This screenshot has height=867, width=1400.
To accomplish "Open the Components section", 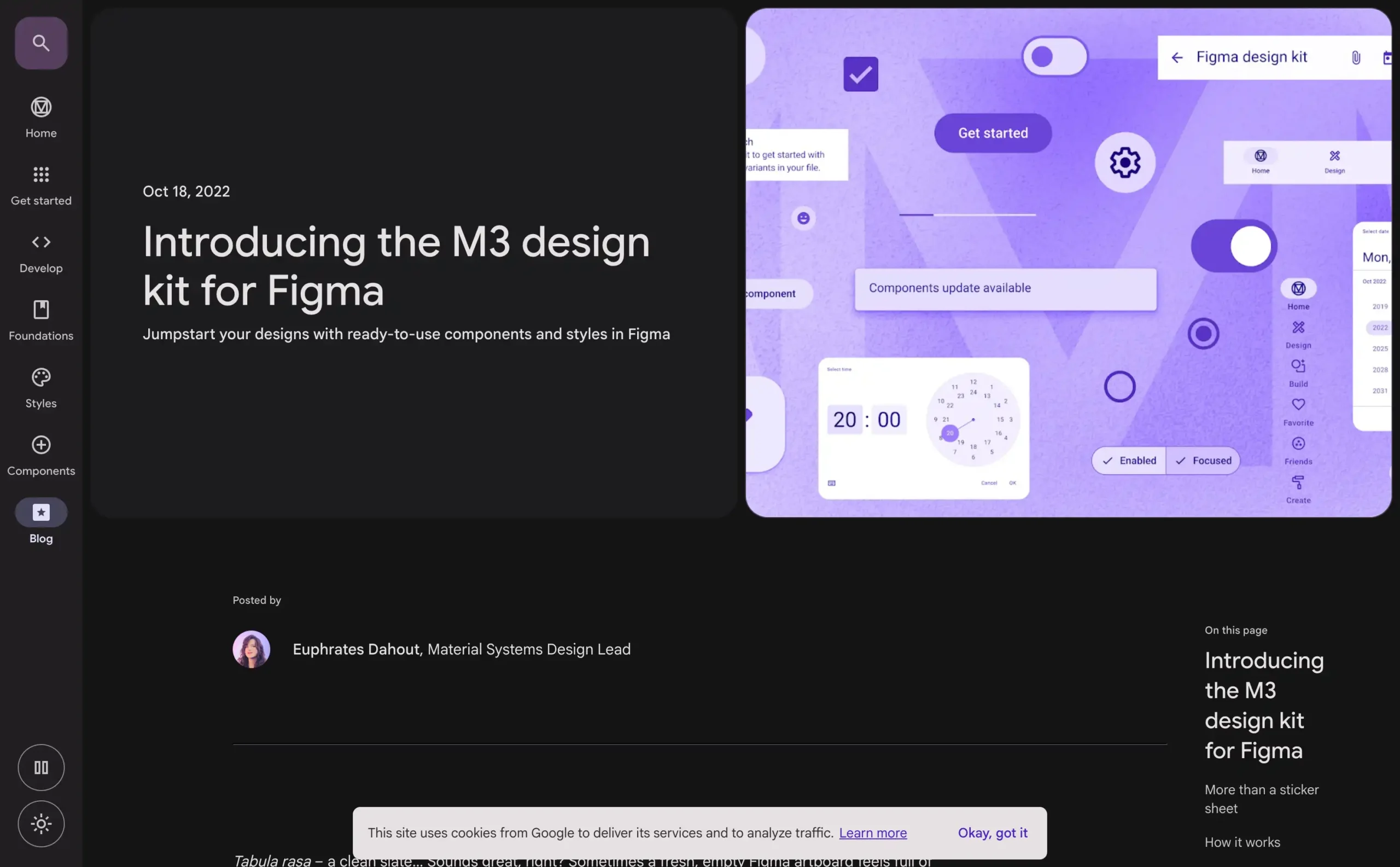I will coord(40,456).
